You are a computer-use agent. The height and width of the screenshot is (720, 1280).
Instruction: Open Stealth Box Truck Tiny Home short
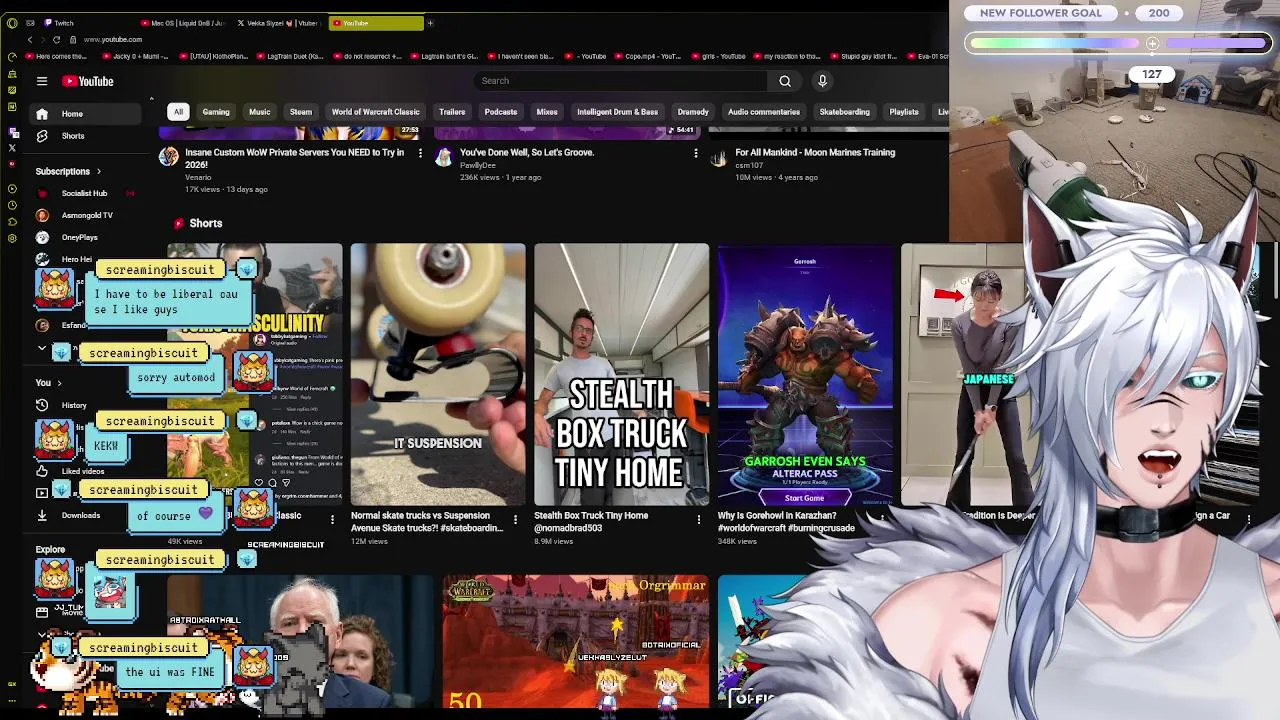[x=621, y=374]
